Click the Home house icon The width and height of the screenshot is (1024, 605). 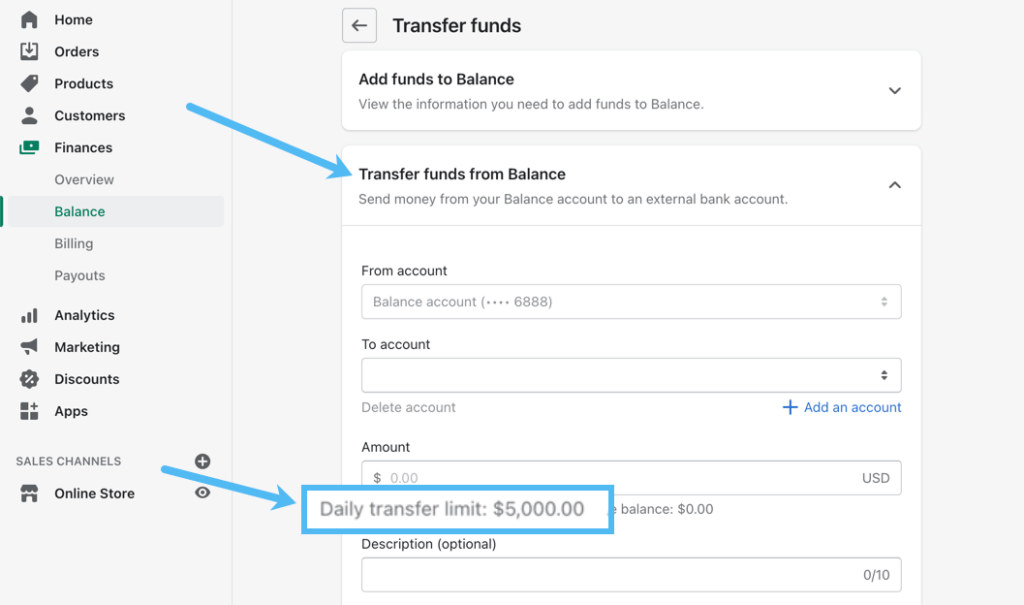(x=29, y=20)
